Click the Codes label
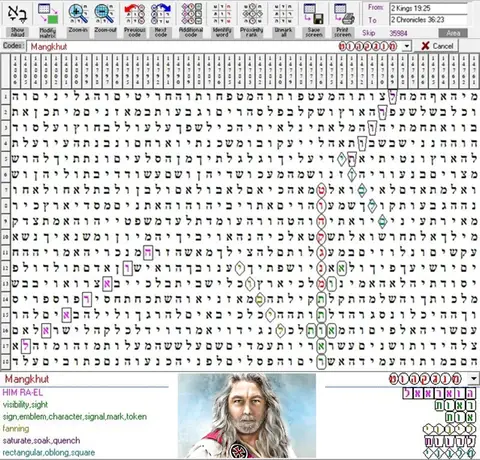The width and height of the screenshot is (480, 460). pos(13,46)
